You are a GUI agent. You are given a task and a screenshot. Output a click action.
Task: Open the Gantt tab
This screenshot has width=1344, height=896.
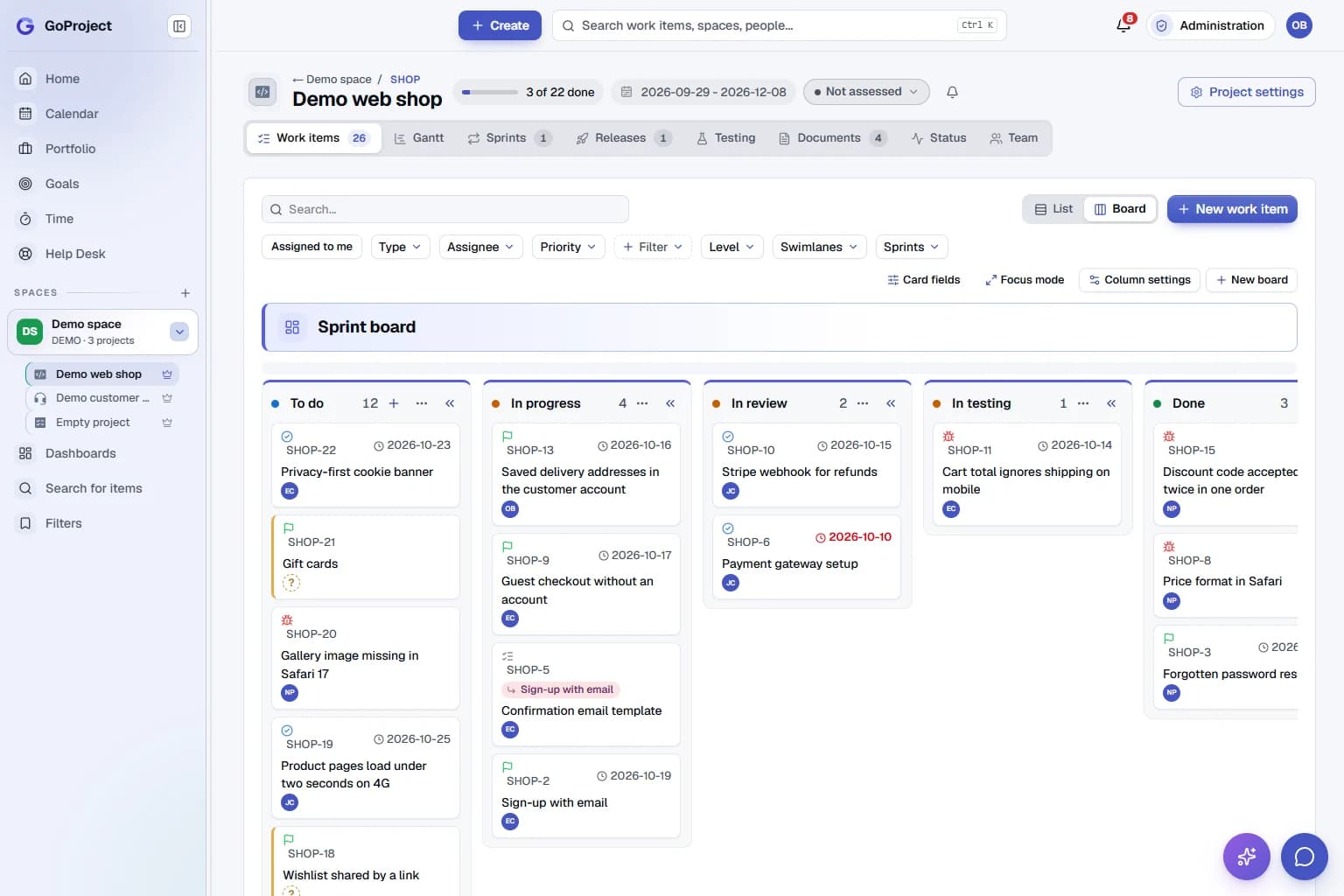(x=419, y=138)
